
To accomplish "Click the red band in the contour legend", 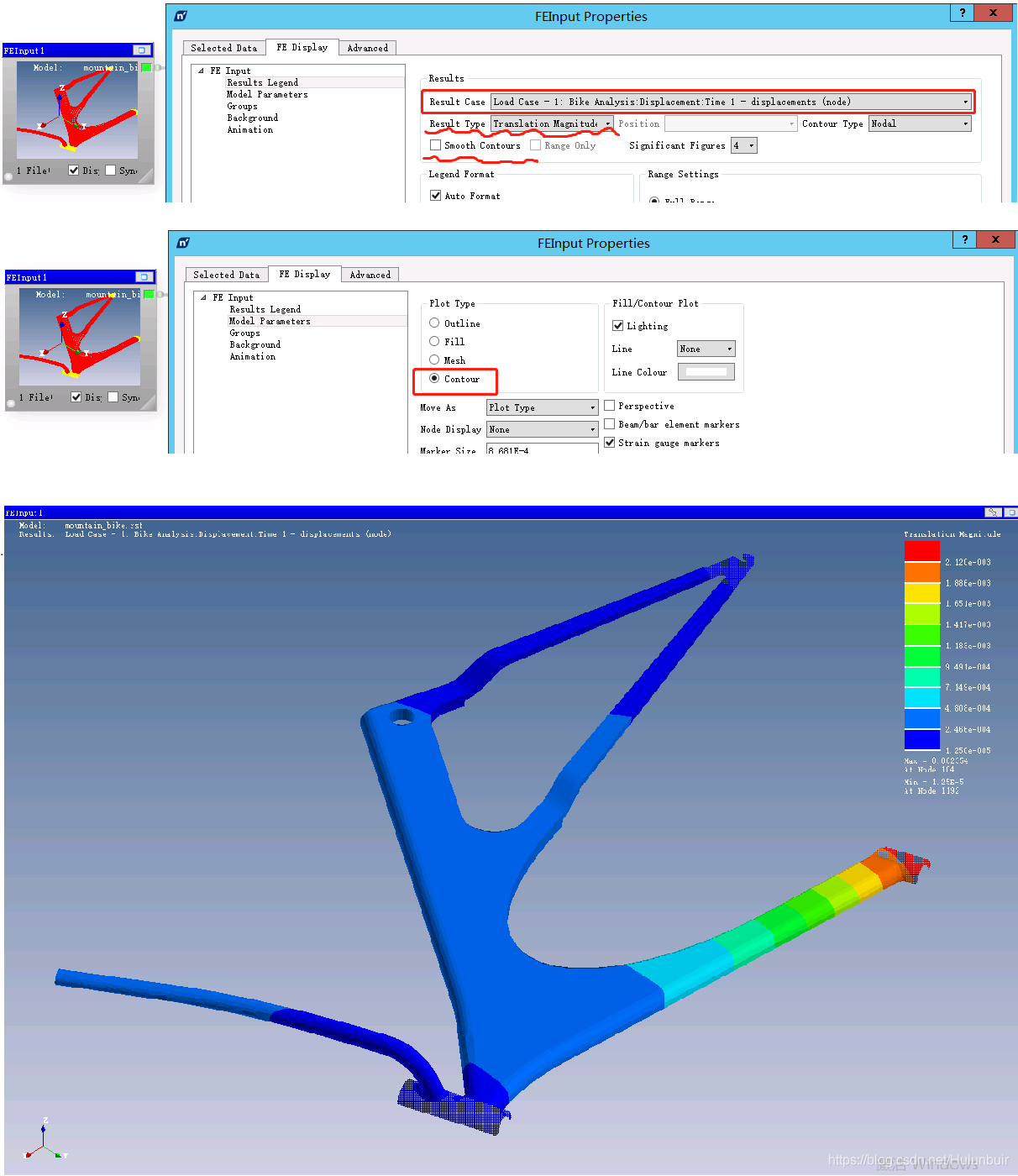I will click(x=921, y=551).
